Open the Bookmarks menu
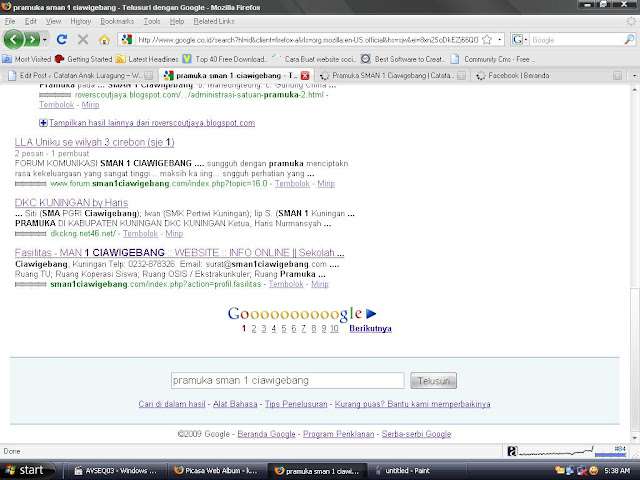The image size is (640, 480). (x=117, y=21)
